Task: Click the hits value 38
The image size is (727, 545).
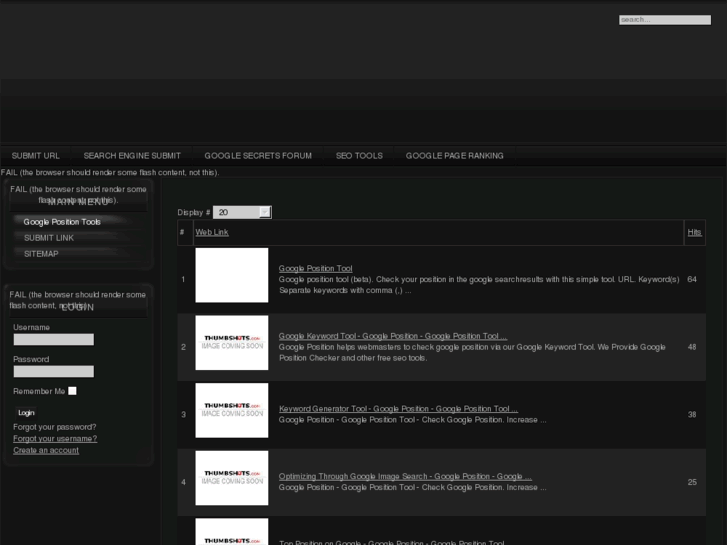Action: (x=692, y=415)
